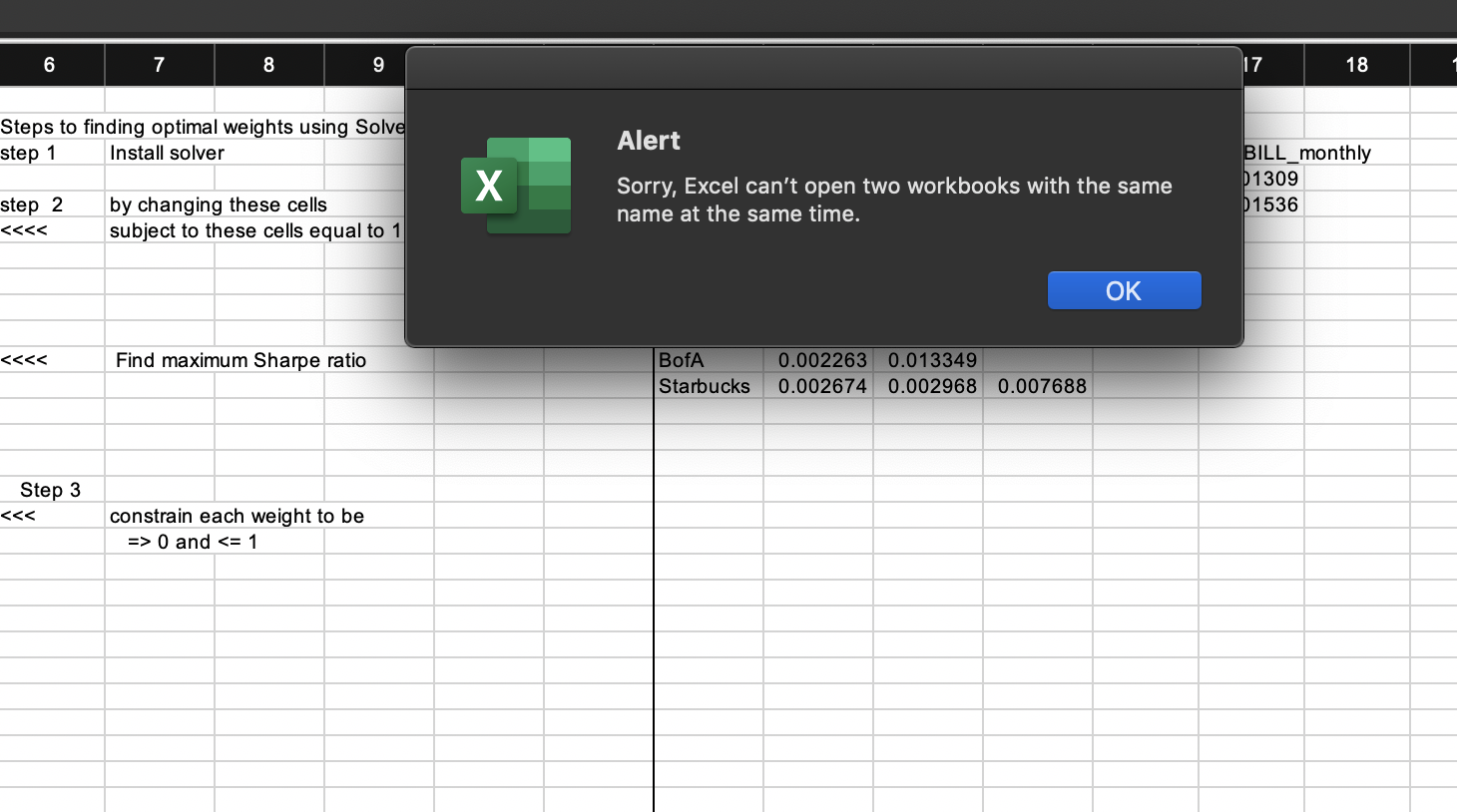Select 'subject to these cells equal to 1' cell
Screen dimensions: 1457x812
255,230
